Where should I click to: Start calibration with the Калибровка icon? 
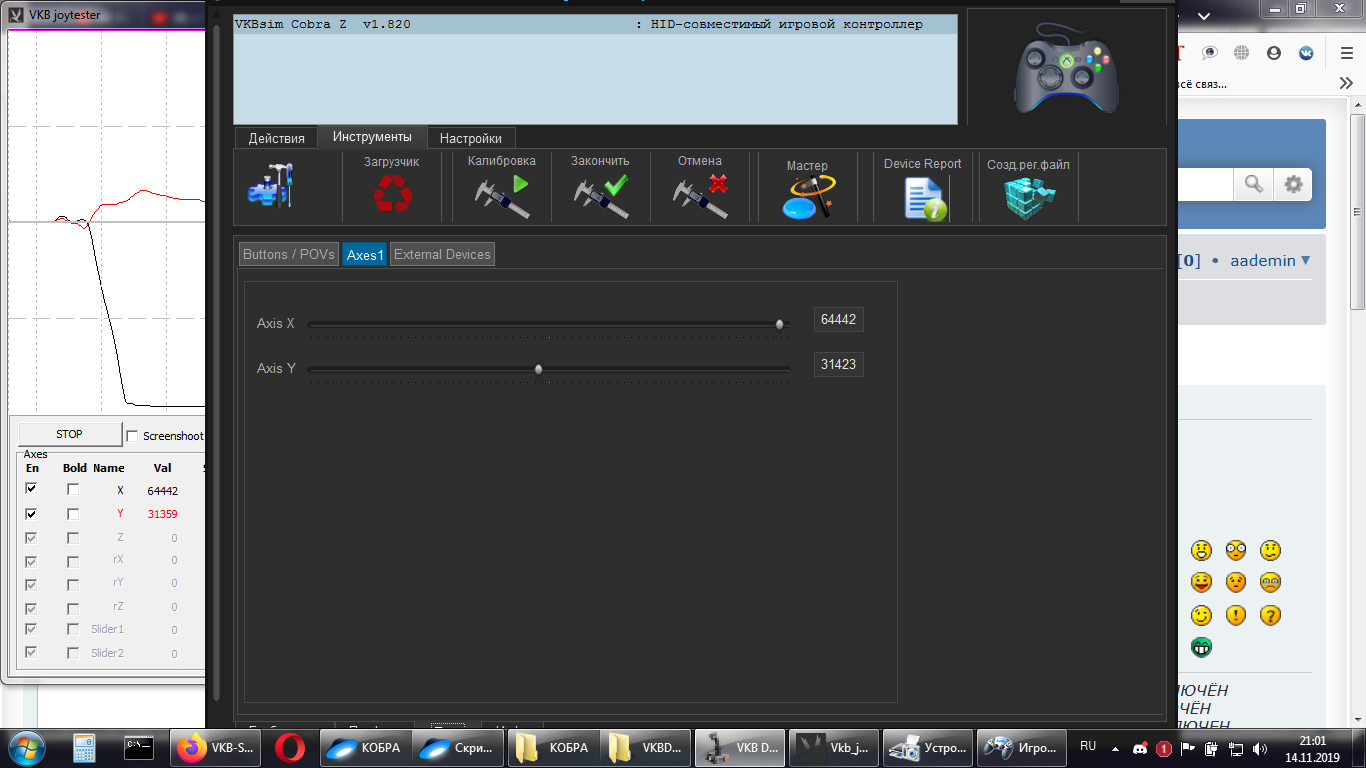click(x=501, y=195)
